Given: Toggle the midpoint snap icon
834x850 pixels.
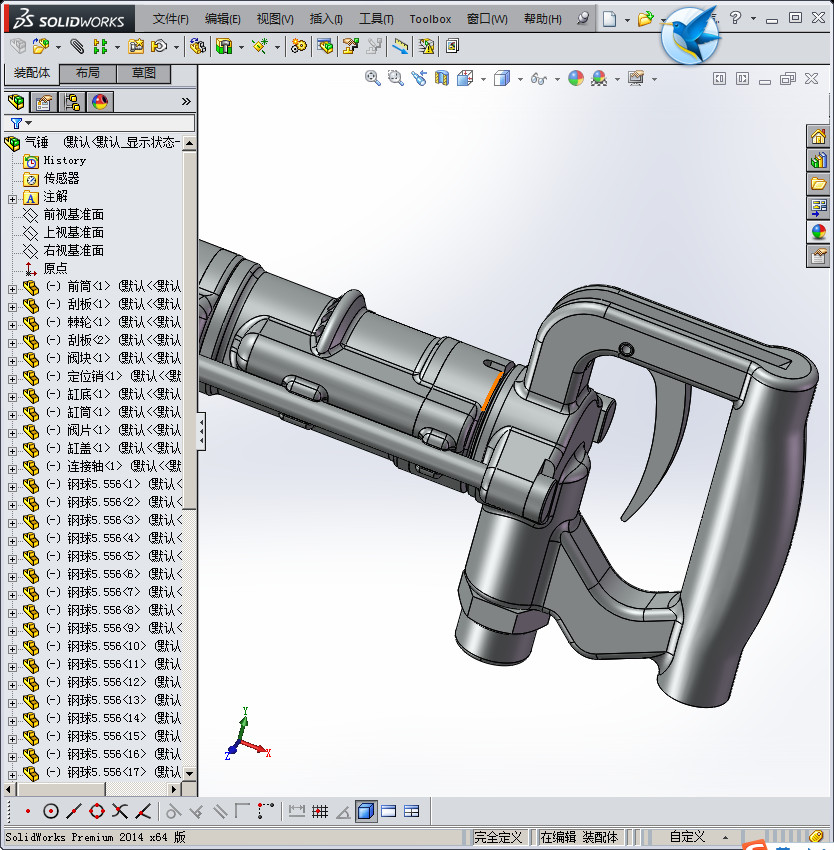Looking at the screenshot, I should coord(74,812).
